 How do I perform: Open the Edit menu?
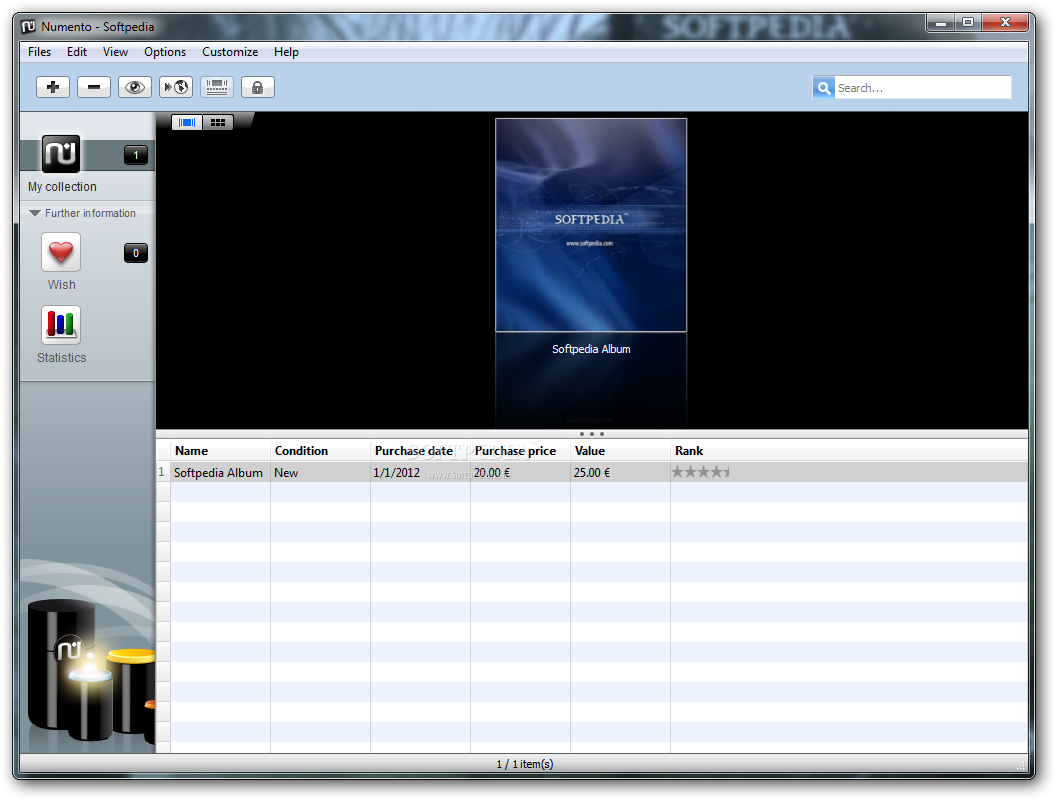tap(76, 52)
